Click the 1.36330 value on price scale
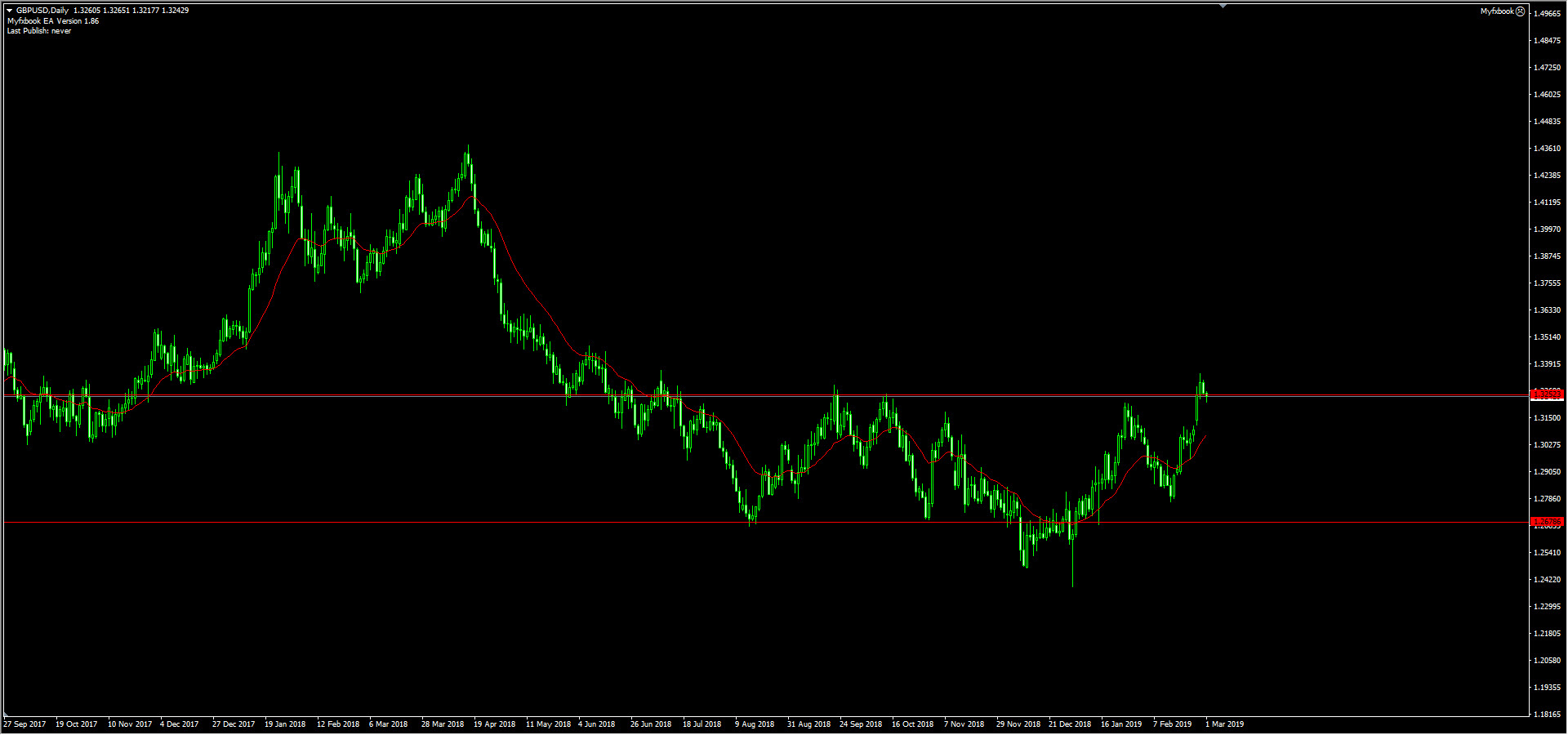 1547,310
